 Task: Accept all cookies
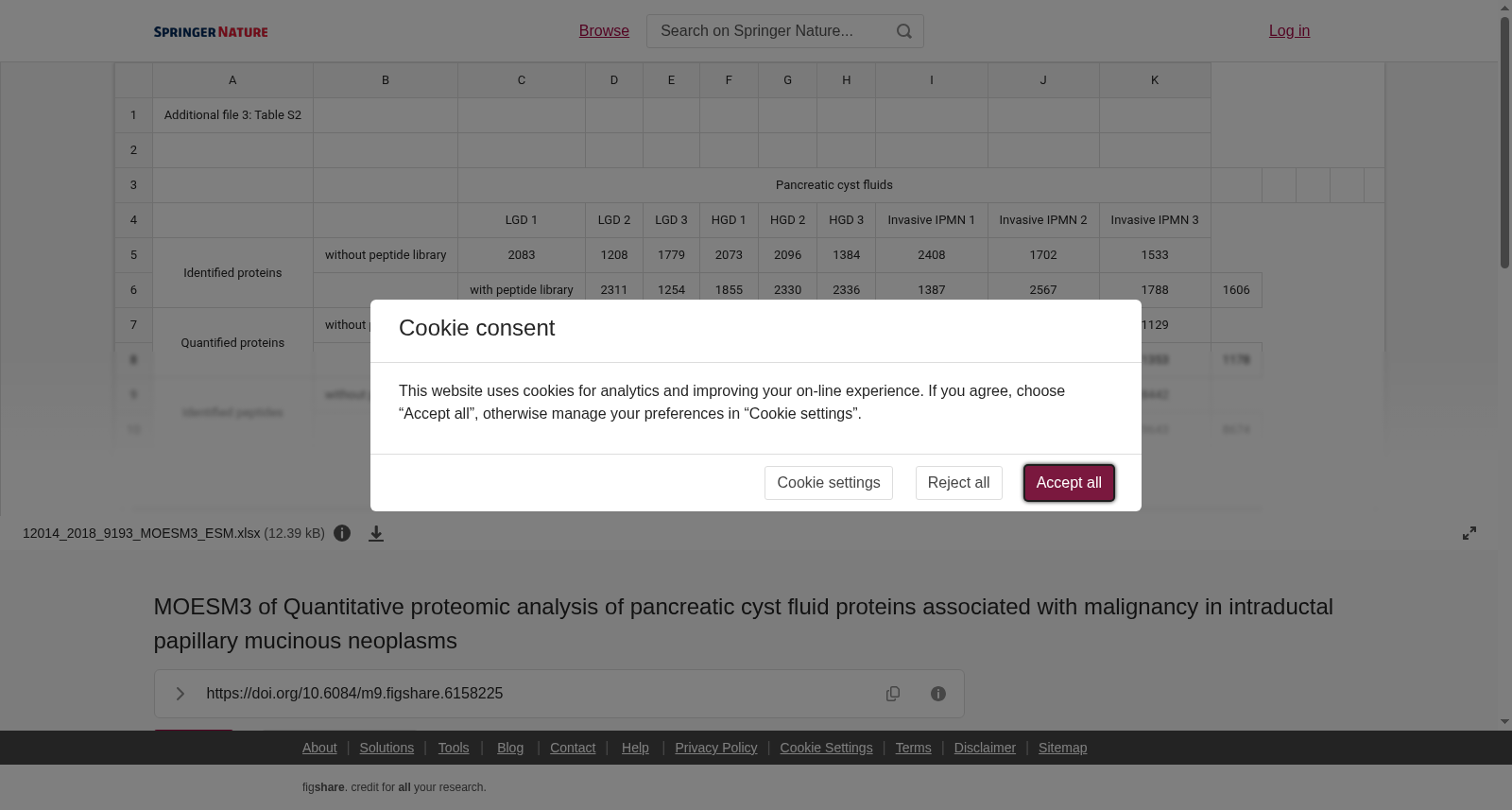pyautogui.click(x=1069, y=483)
